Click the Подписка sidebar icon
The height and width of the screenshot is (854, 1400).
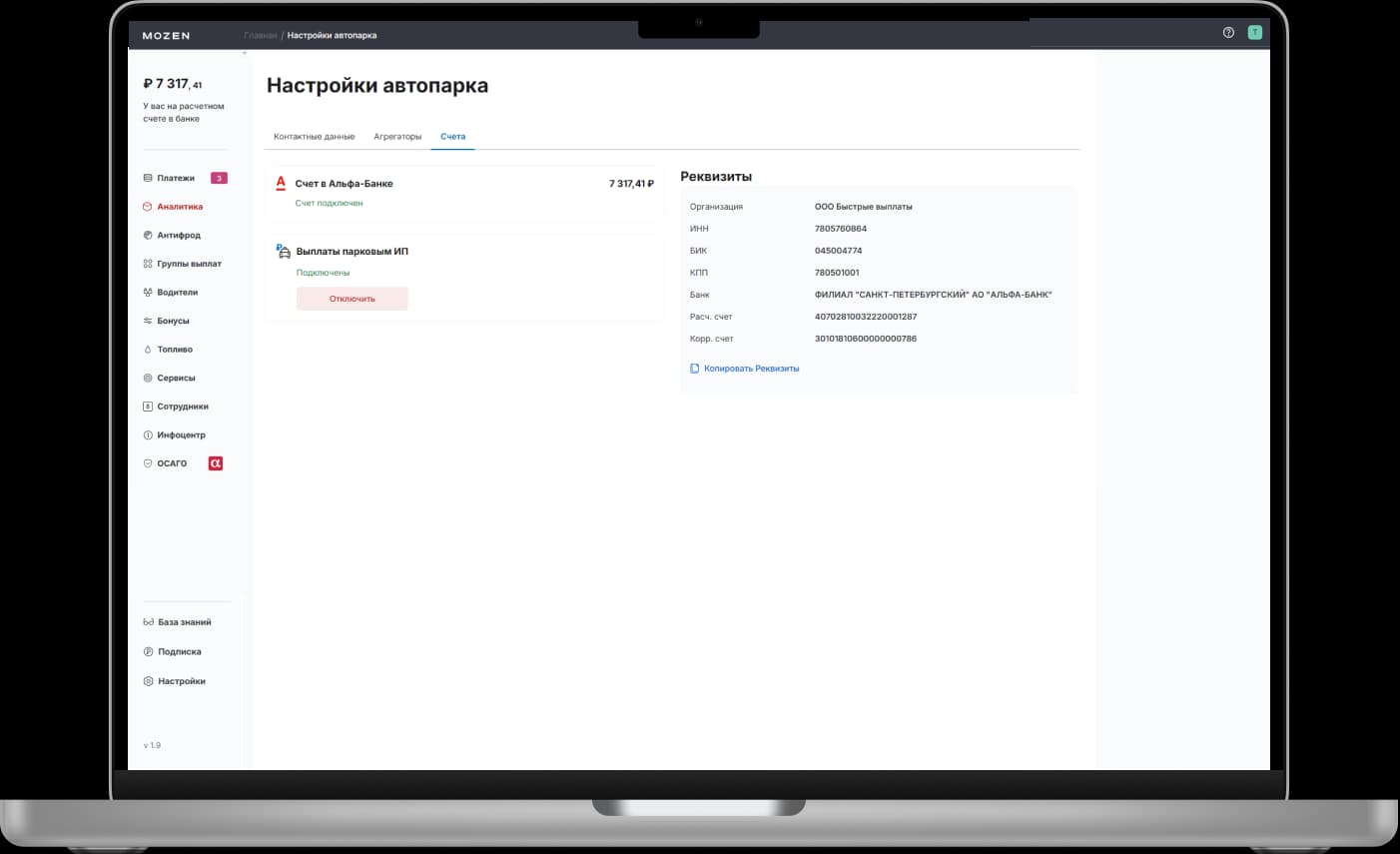[148, 652]
